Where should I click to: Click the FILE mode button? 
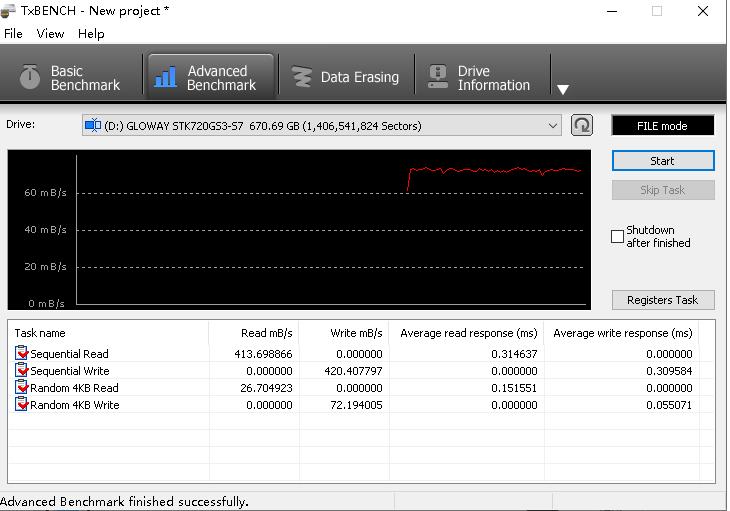(x=662, y=126)
